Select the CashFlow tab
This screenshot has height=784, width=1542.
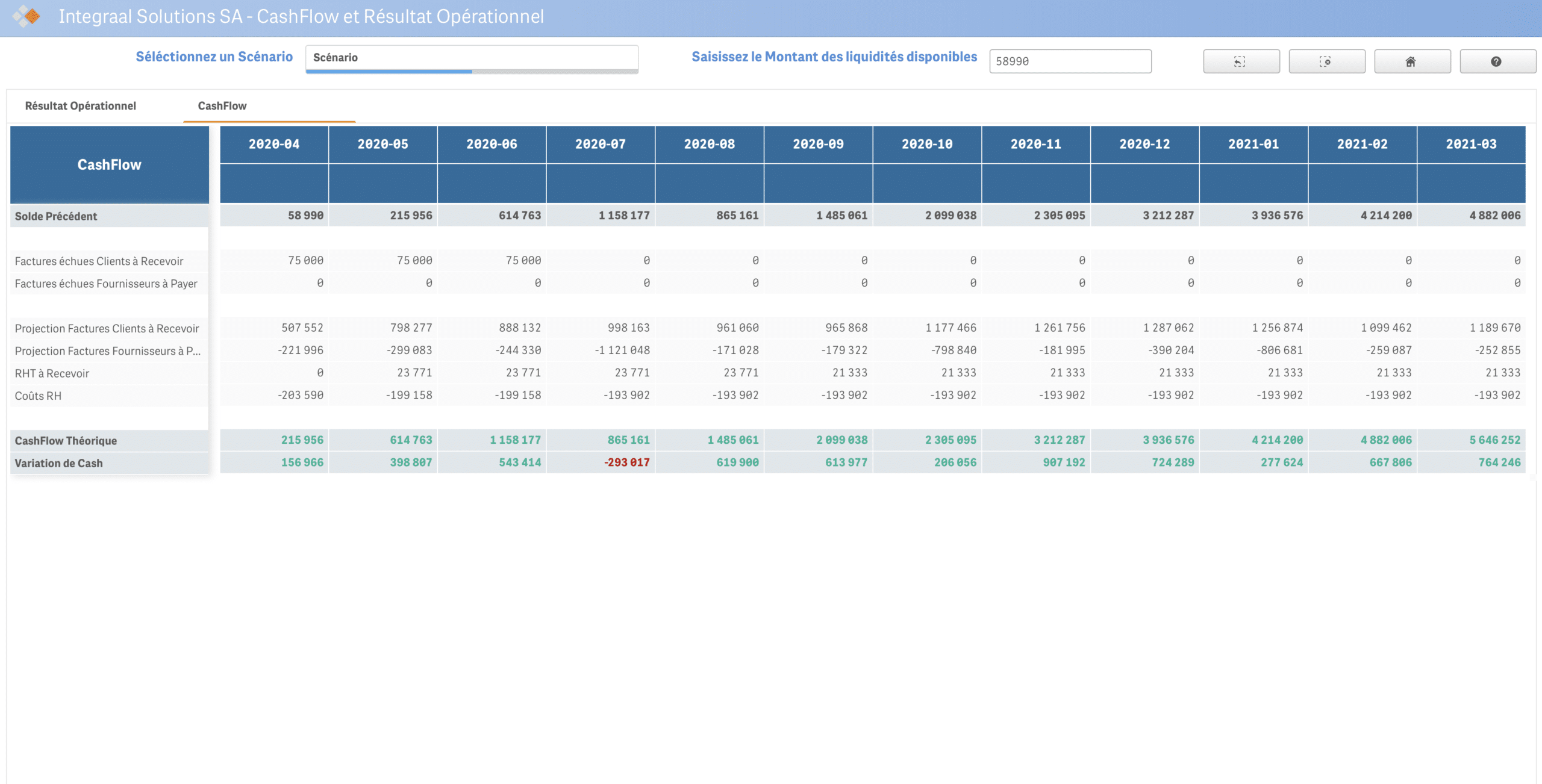click(222, 106)
